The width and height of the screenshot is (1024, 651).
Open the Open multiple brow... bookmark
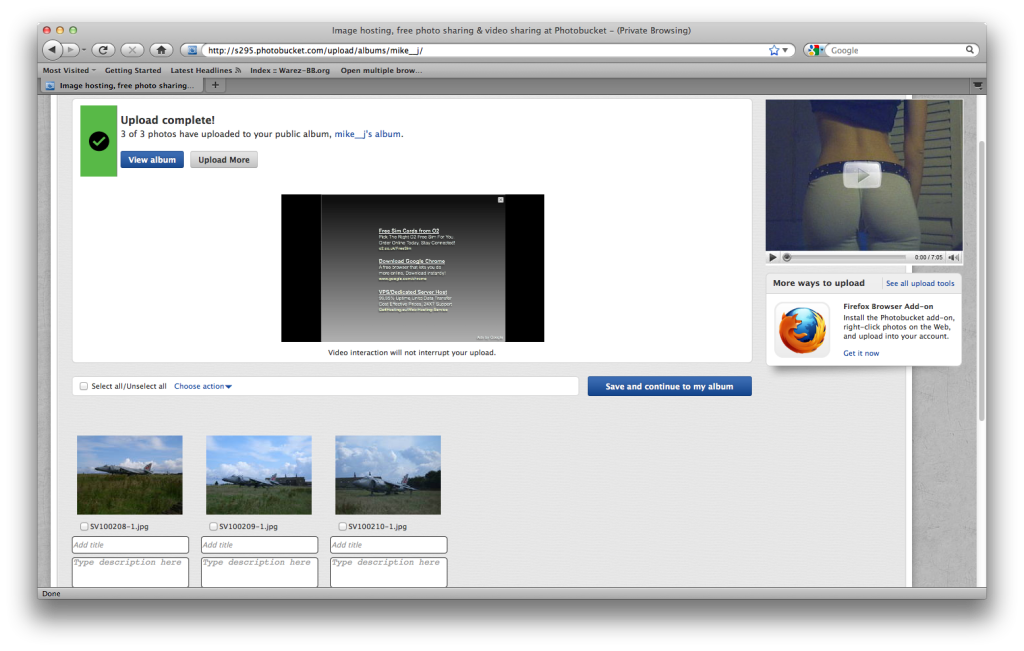click(x=381, y=70)
